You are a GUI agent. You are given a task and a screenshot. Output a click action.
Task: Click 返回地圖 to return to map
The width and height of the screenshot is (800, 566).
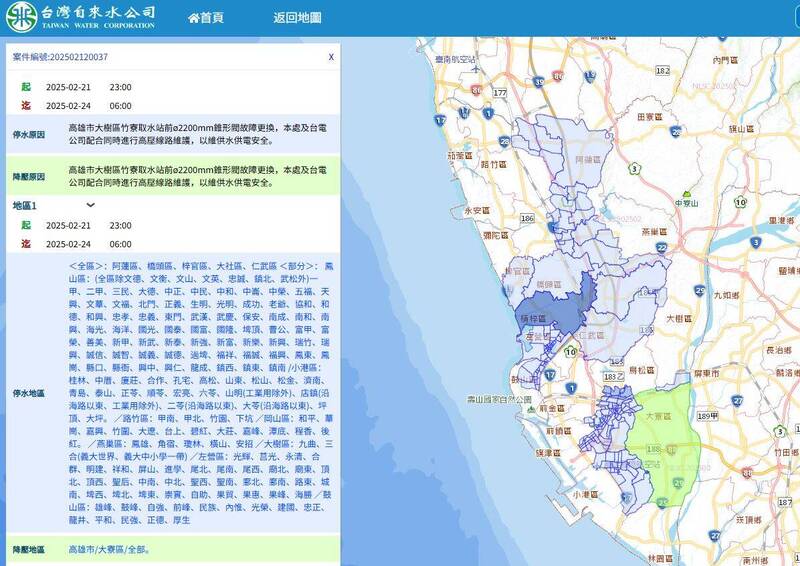pos(297,18)
